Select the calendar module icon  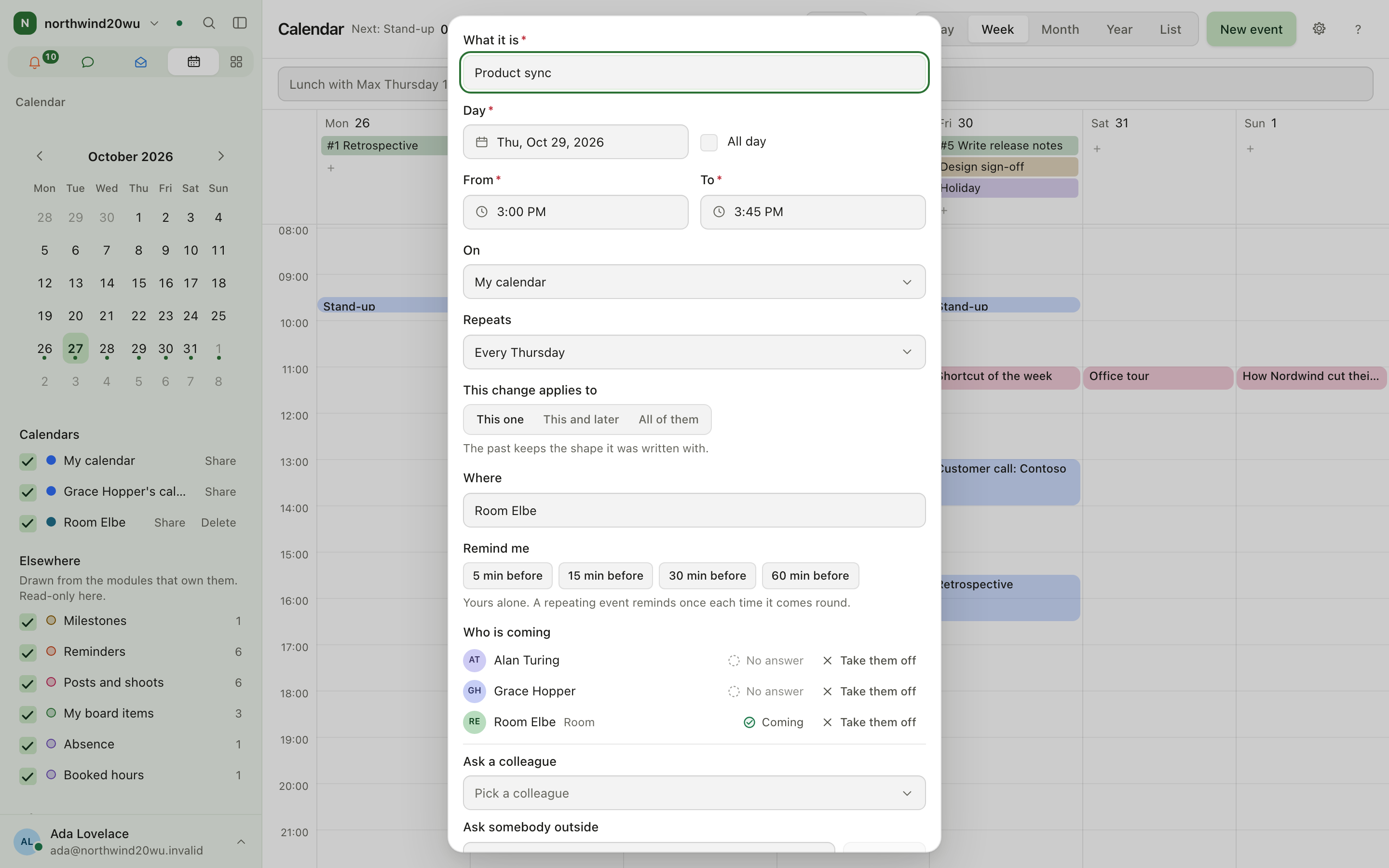coord(193,62)
